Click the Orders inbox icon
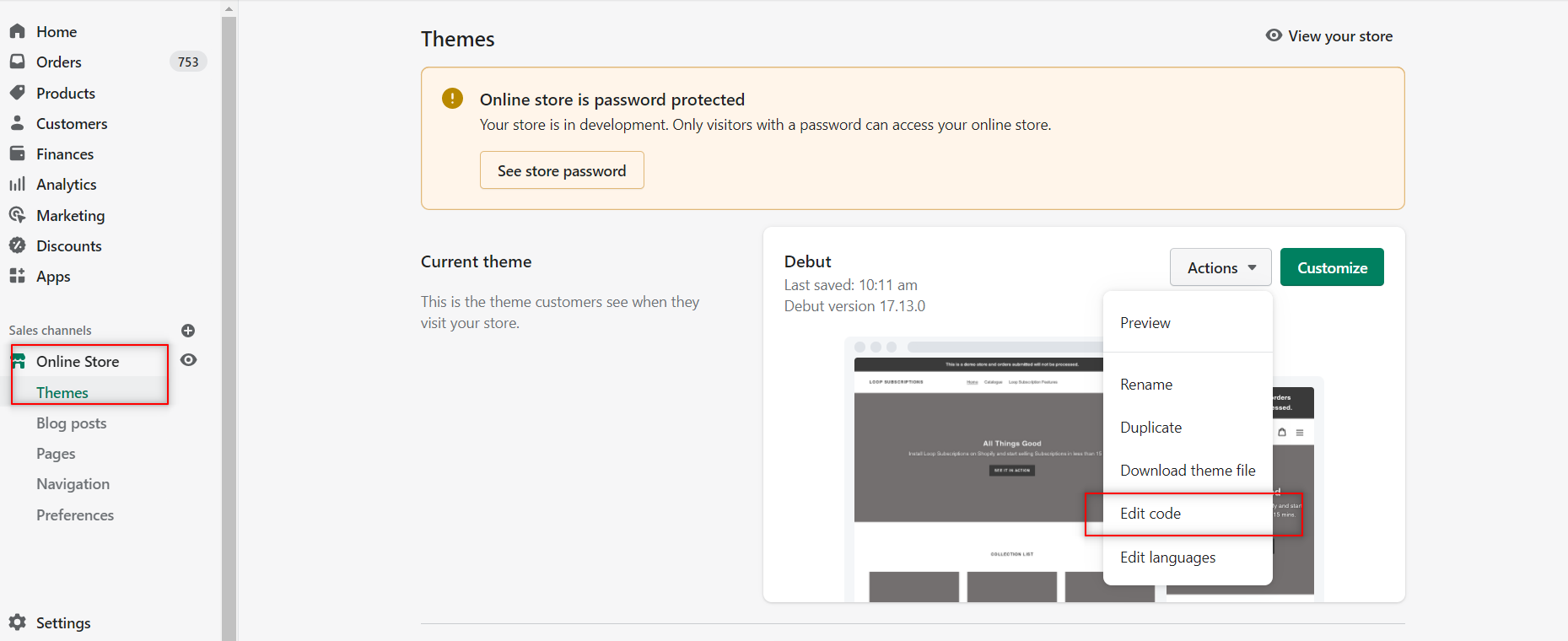1568x641 pixels. [x=17, y=62]
